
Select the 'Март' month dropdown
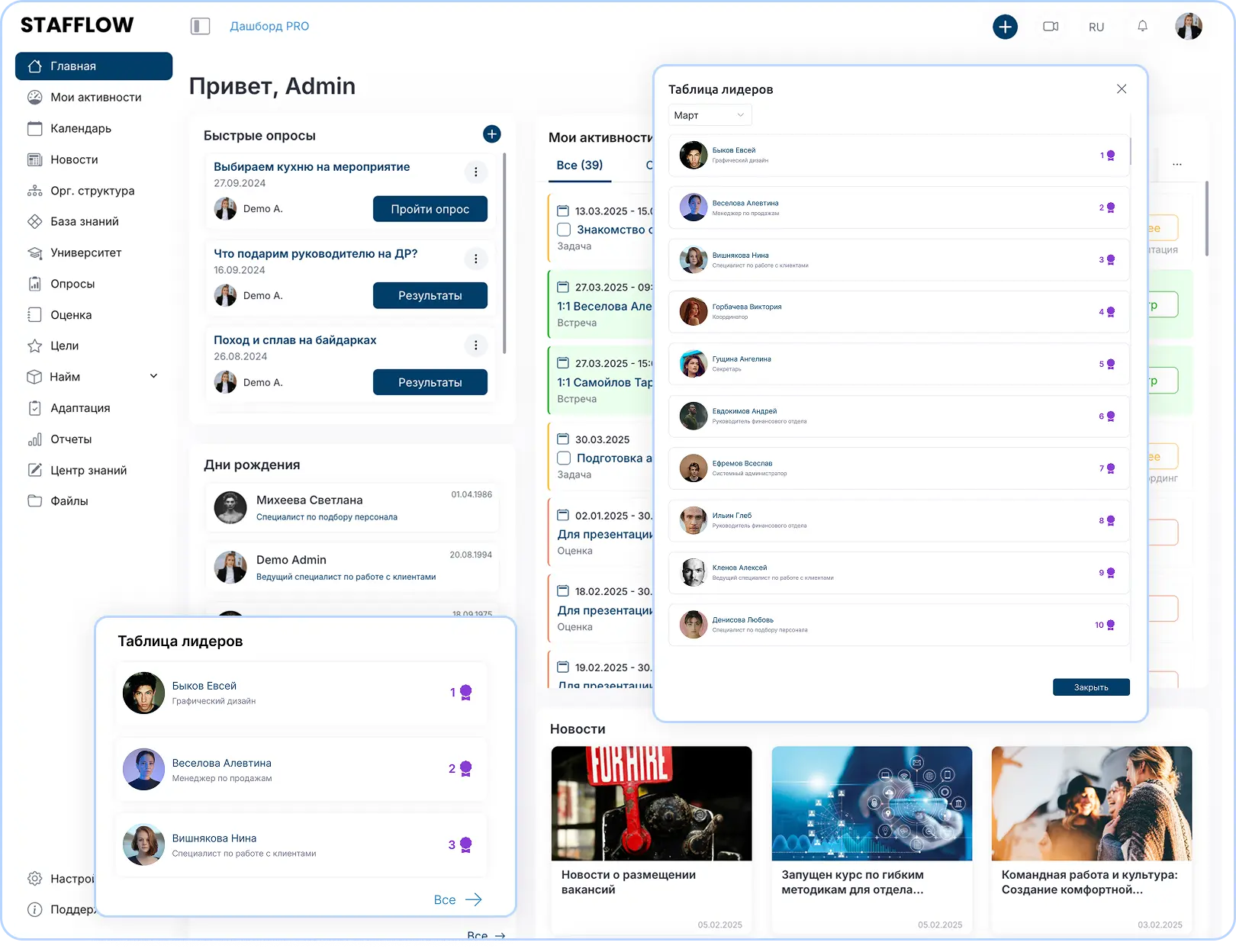pos(710,115)
